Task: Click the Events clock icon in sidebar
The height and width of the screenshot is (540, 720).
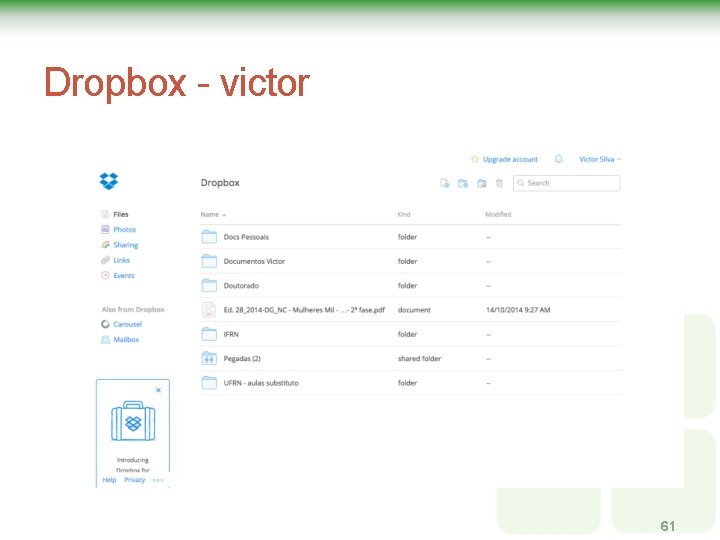Action: click(105, 276)
